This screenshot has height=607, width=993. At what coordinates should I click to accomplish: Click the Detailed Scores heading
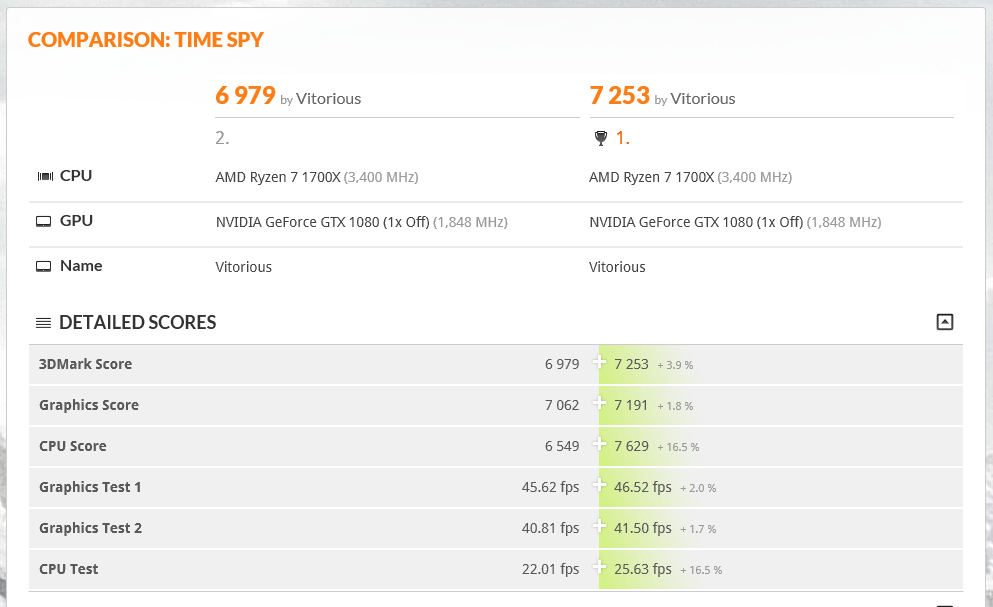coord(137,323)
